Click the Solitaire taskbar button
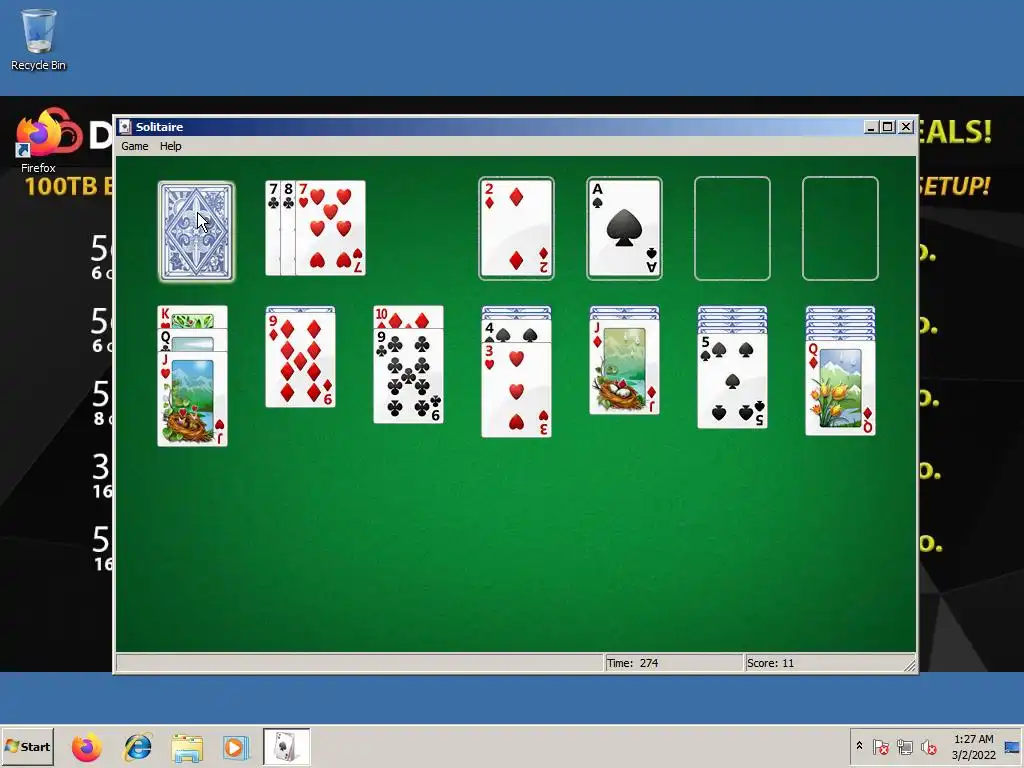Screen dimensions: 1024x768 coord(286,746)
